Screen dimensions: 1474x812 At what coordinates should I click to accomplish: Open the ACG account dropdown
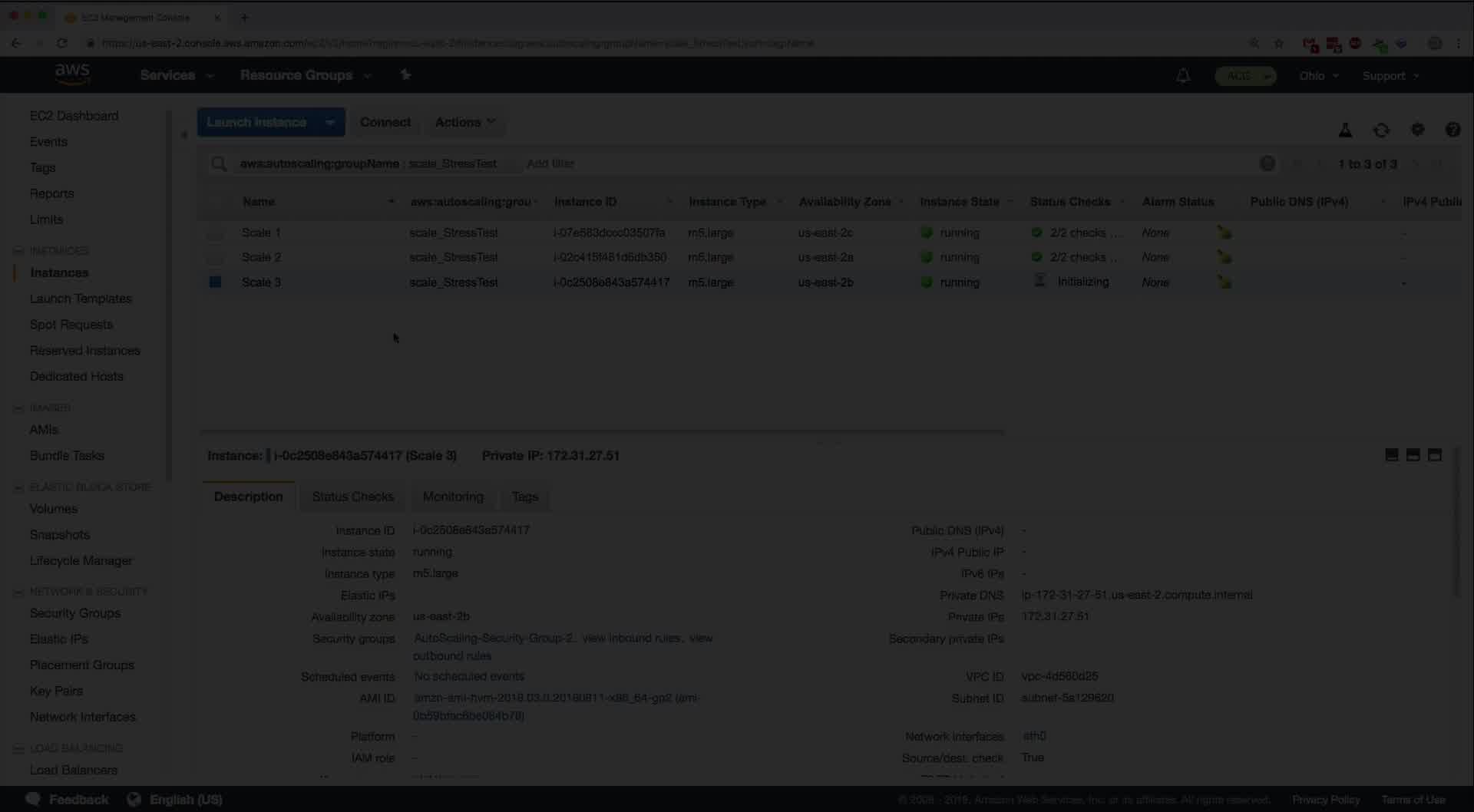point(1245,76)
